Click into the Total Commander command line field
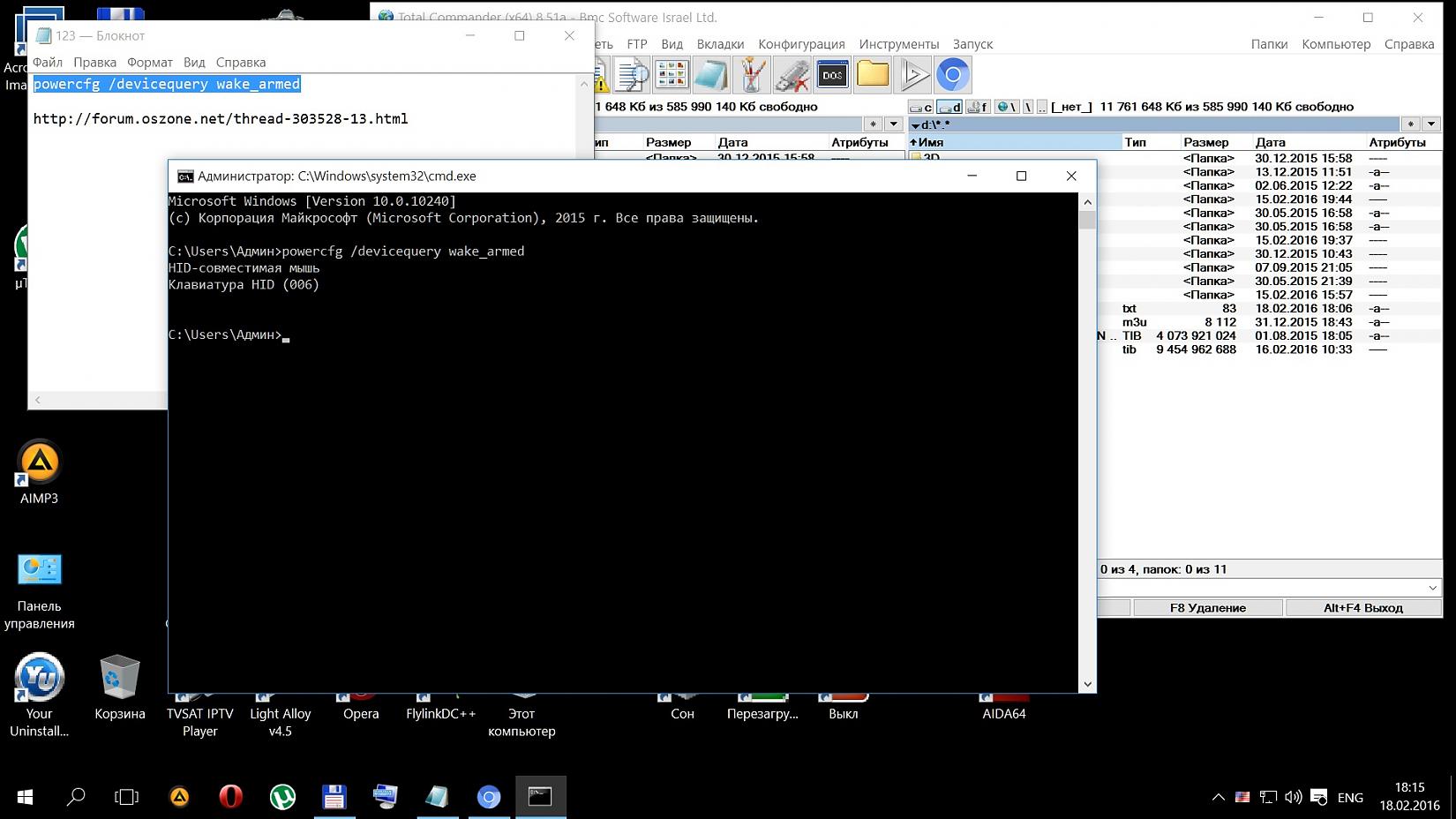This screenshot has height=819, width=1456. (1260, 588)
